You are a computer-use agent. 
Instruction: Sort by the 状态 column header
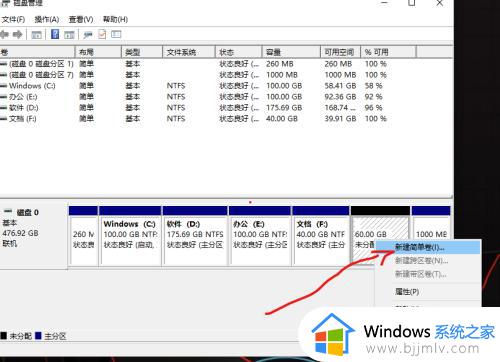click(x=239, y=52)
